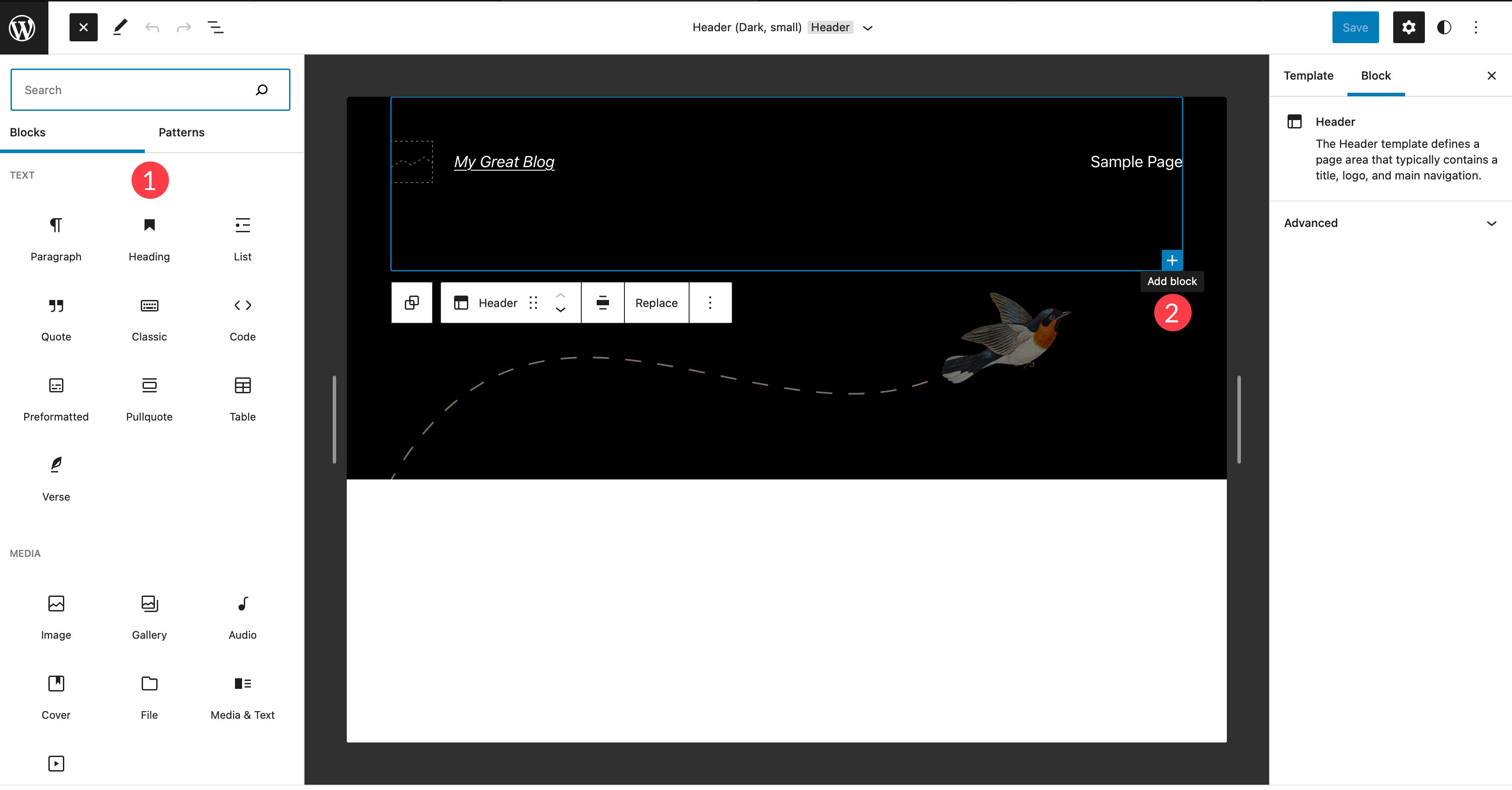The height and width of the screenshot is (790, 1512).
Task: Select the Gallery block icon
Action: [x=149, y=603]
